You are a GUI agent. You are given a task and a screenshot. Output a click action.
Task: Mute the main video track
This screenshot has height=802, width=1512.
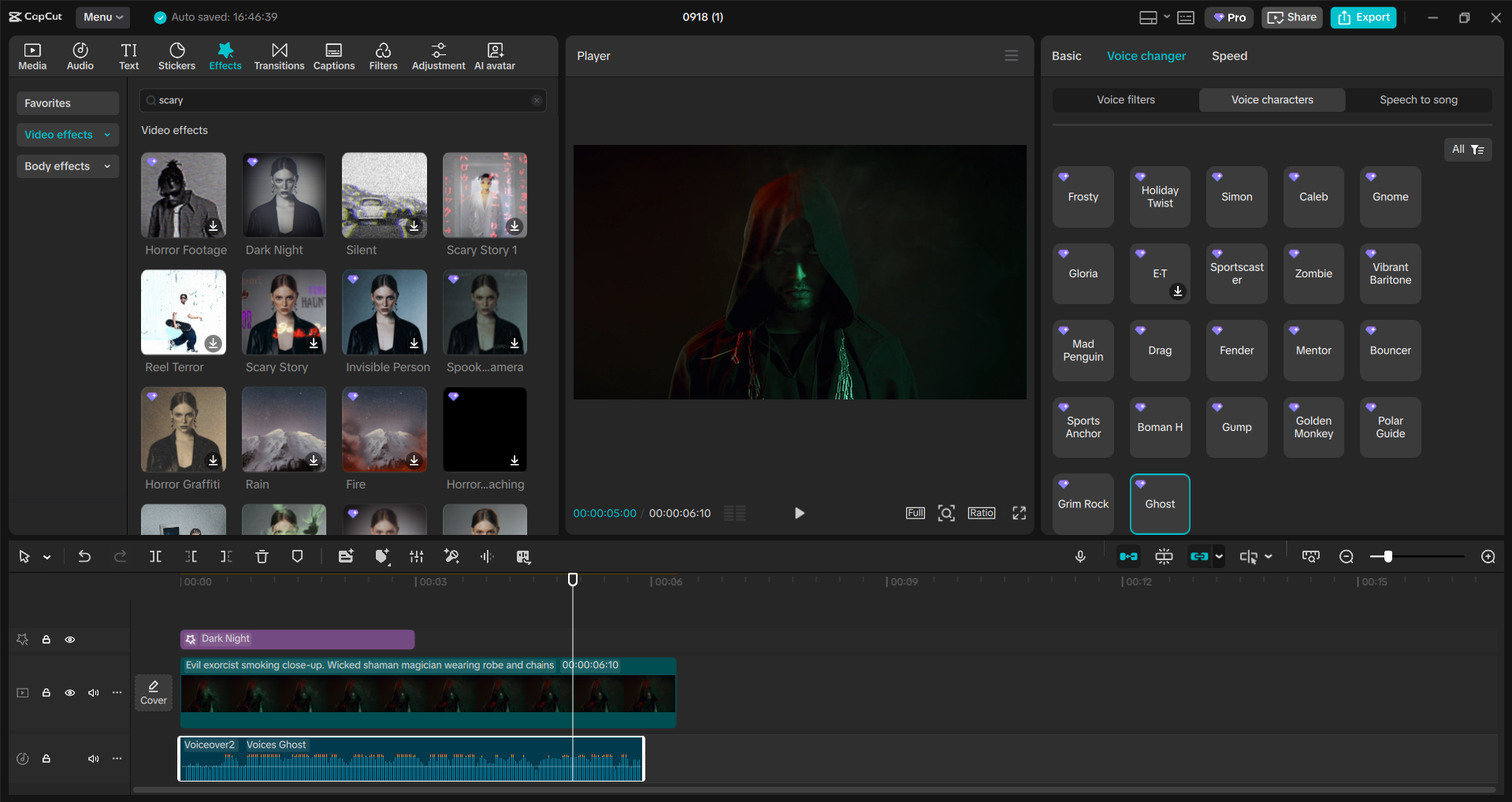pyautogui.click(x=94, y=692)
